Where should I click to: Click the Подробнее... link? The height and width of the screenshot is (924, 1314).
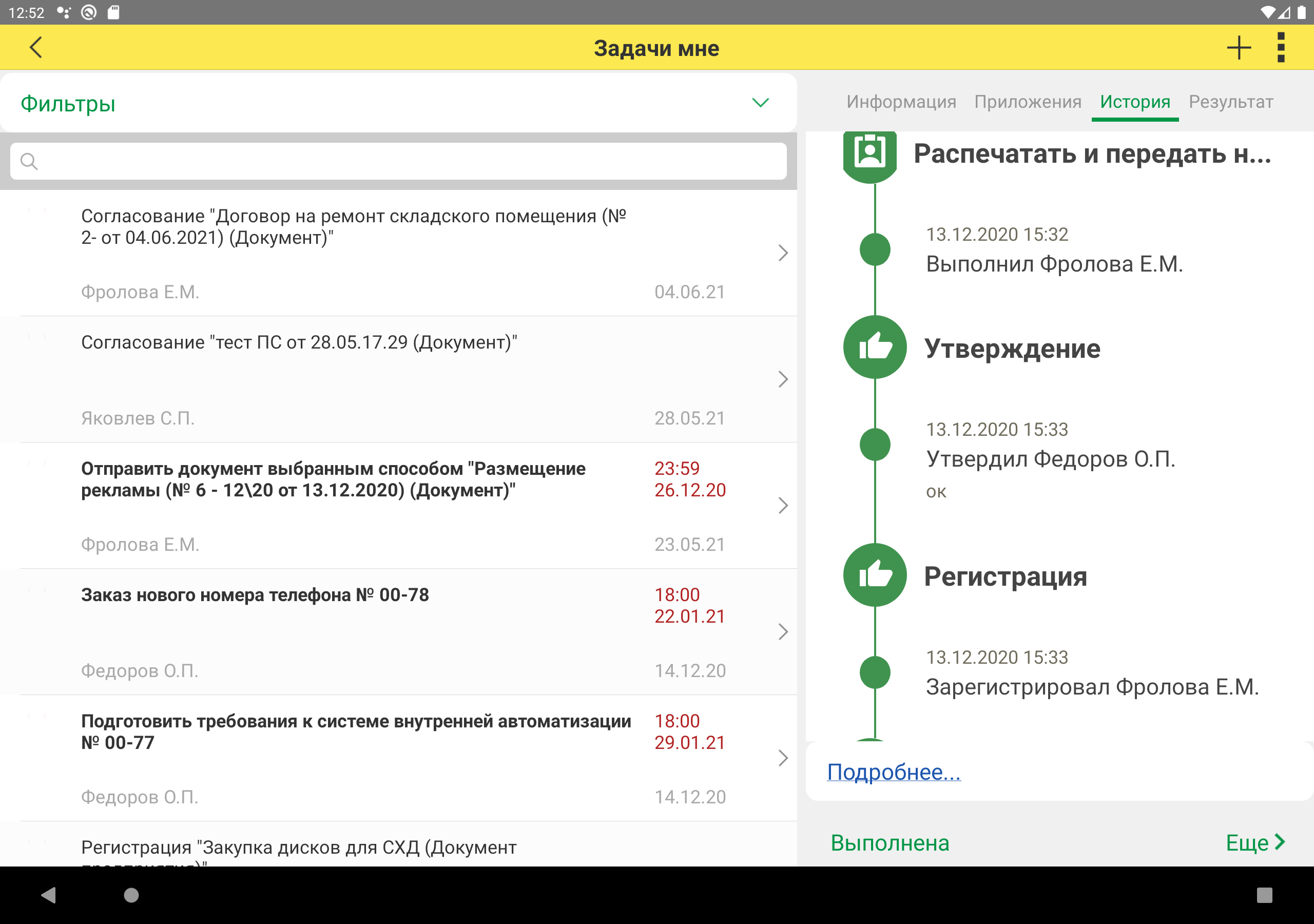pos(893,772)
